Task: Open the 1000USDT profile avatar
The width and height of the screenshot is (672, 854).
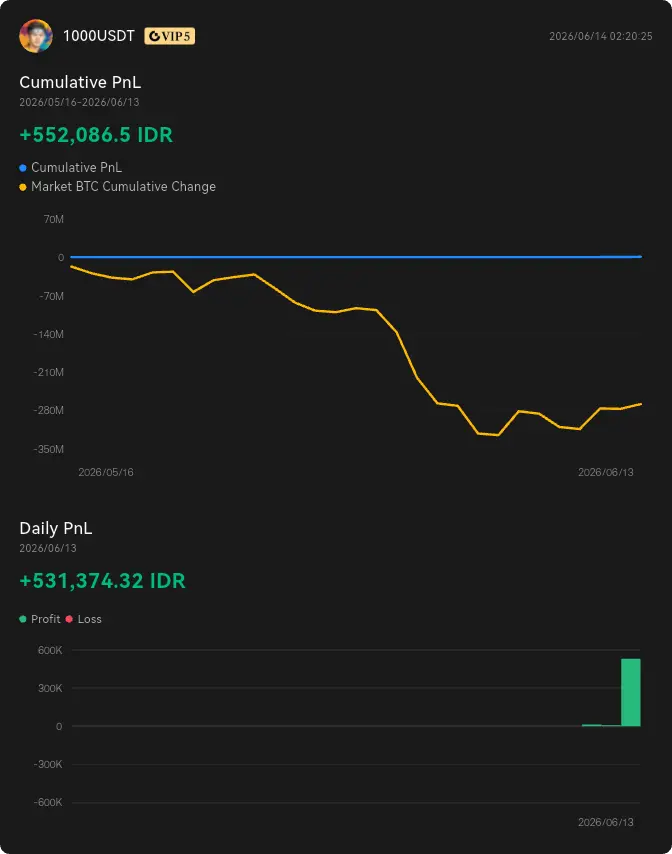Action: pos(36,36)
